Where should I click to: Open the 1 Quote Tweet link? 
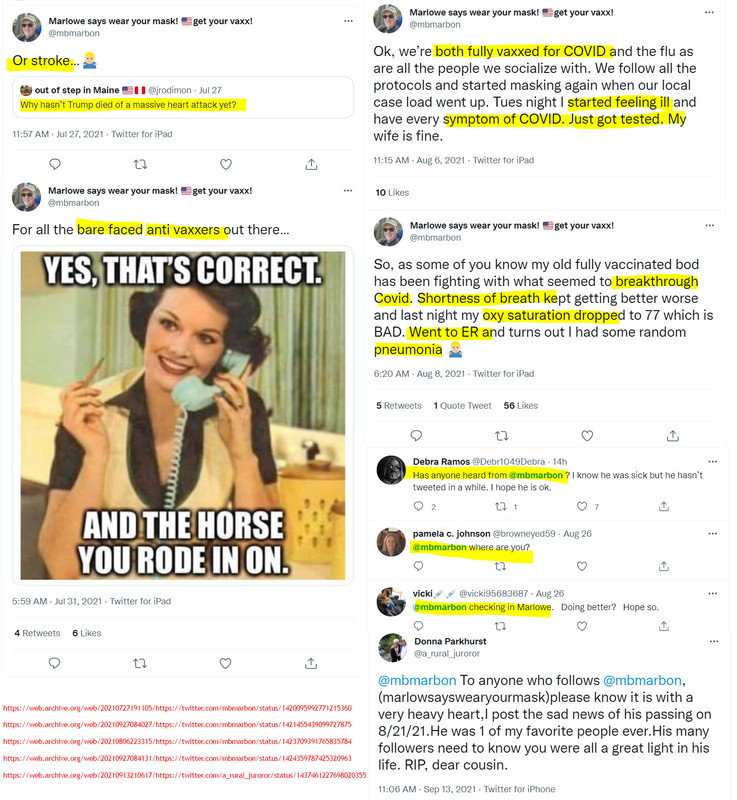click(463, 406)
